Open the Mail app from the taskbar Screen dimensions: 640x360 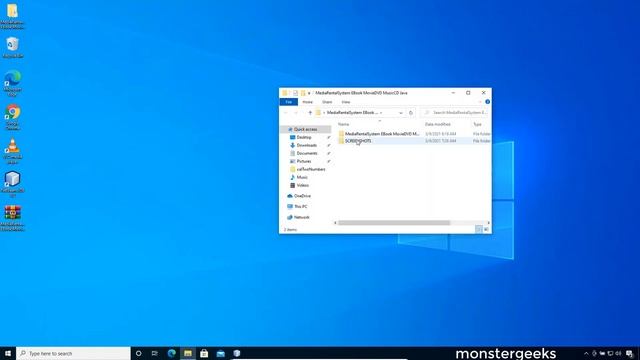point(220,353)
